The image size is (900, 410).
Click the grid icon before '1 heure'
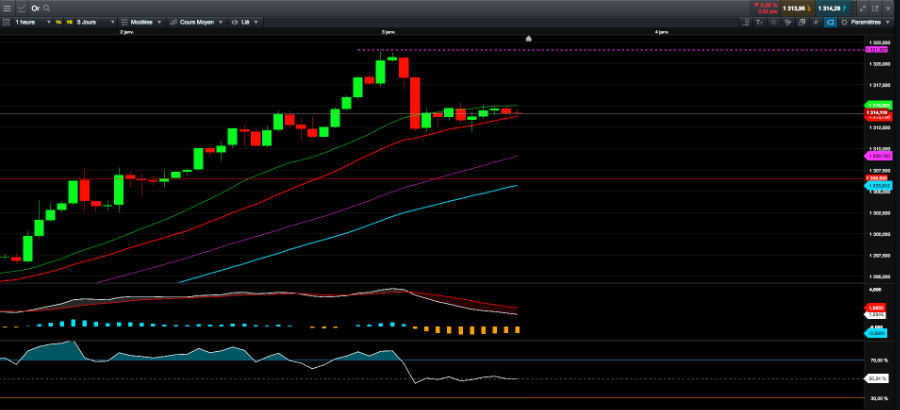coord(6,22)
